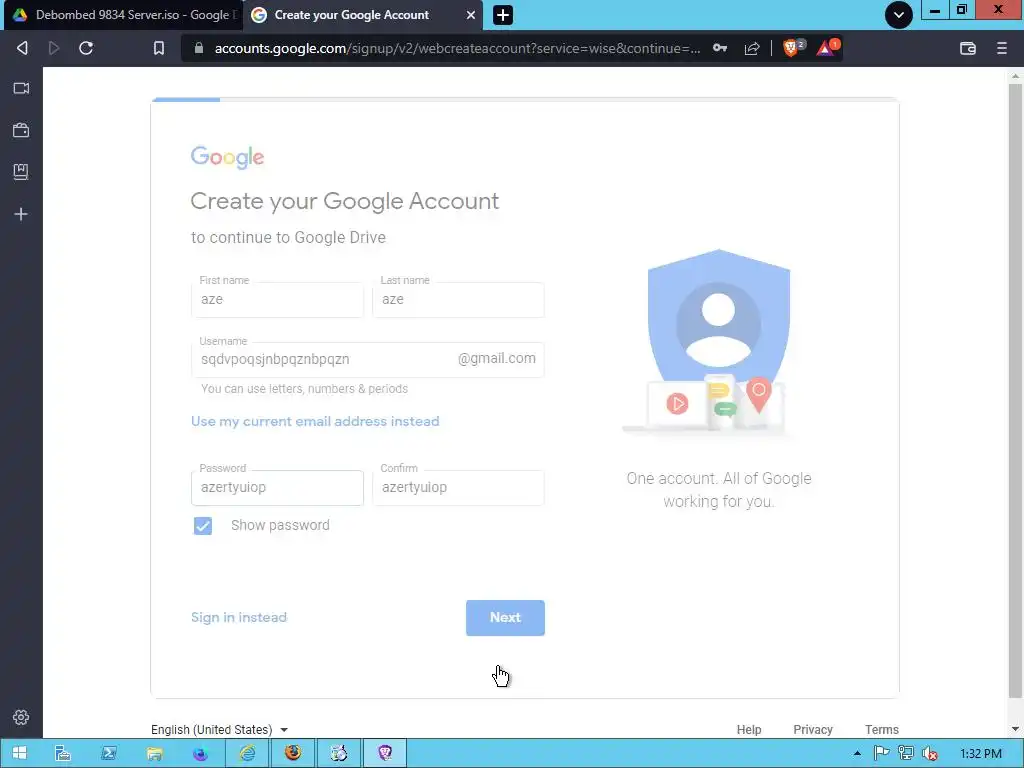Focus the Password field

pos(277,488)
